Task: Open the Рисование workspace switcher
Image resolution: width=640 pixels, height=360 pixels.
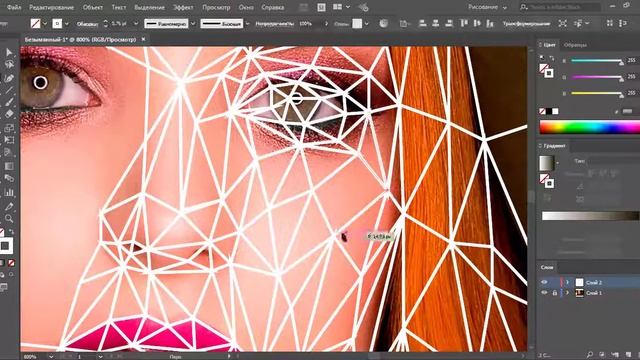Action: click(487, 7)
